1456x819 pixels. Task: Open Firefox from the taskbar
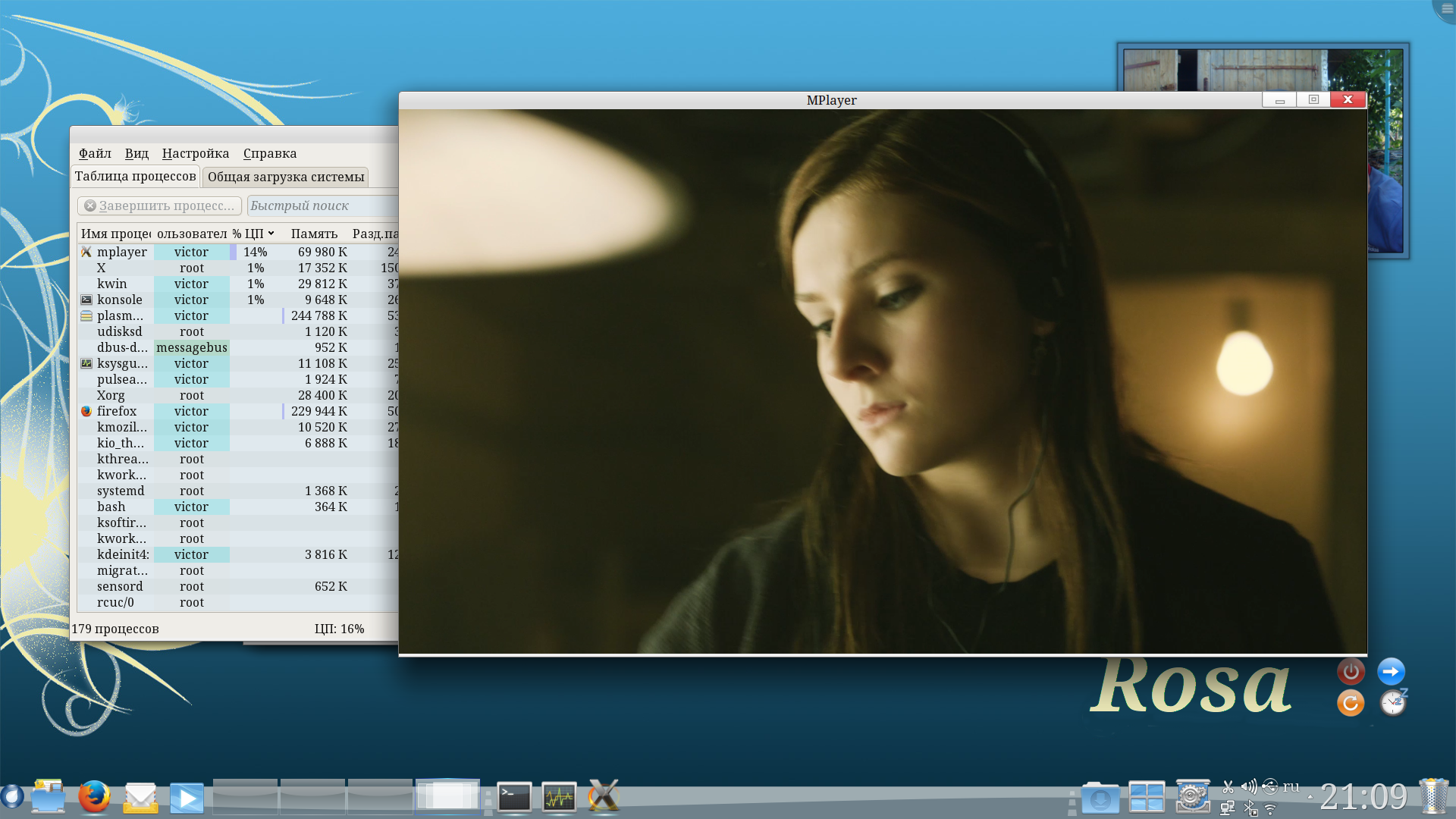(94, 797)
